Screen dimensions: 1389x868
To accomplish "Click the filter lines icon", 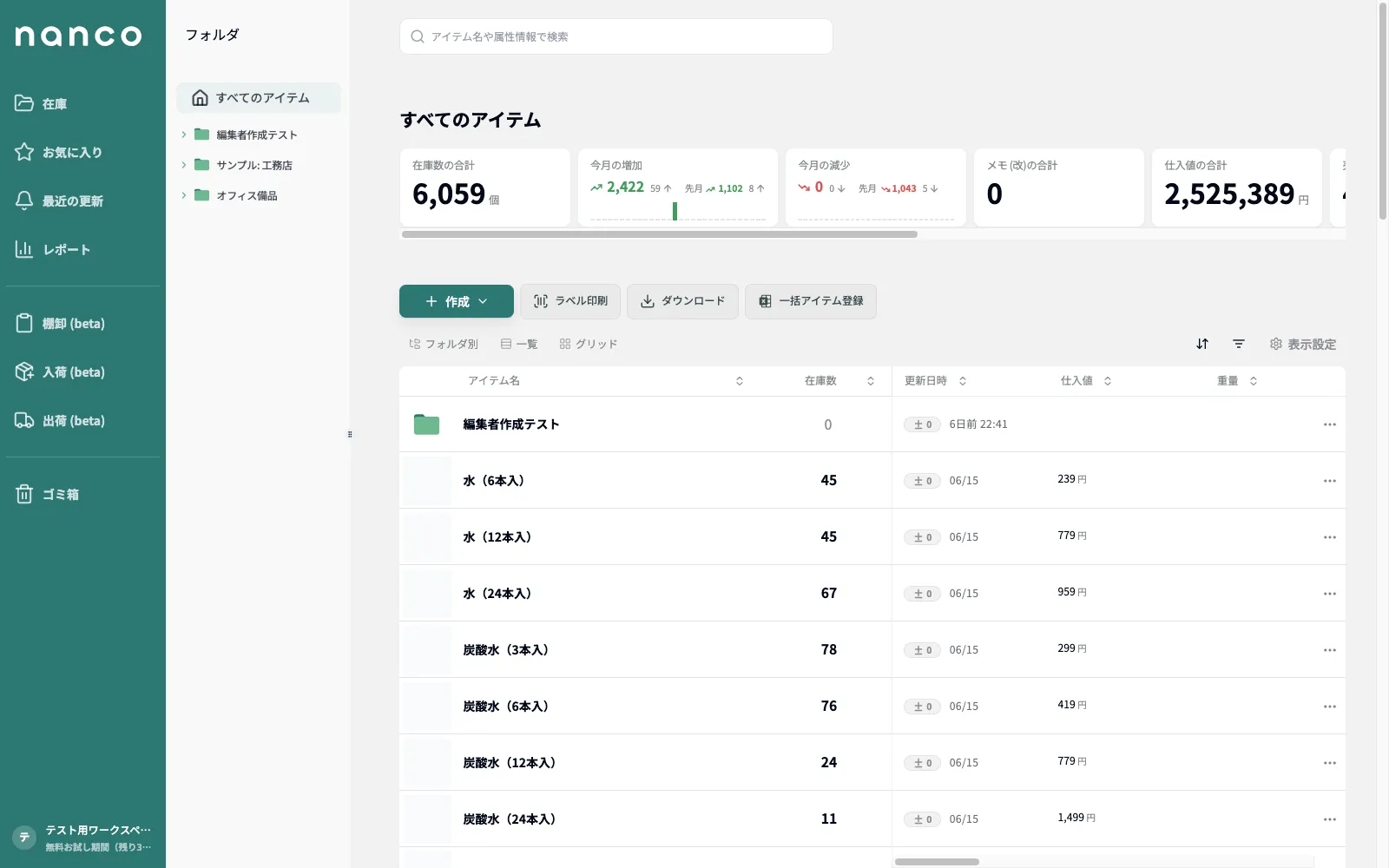I will (1239, 344).
